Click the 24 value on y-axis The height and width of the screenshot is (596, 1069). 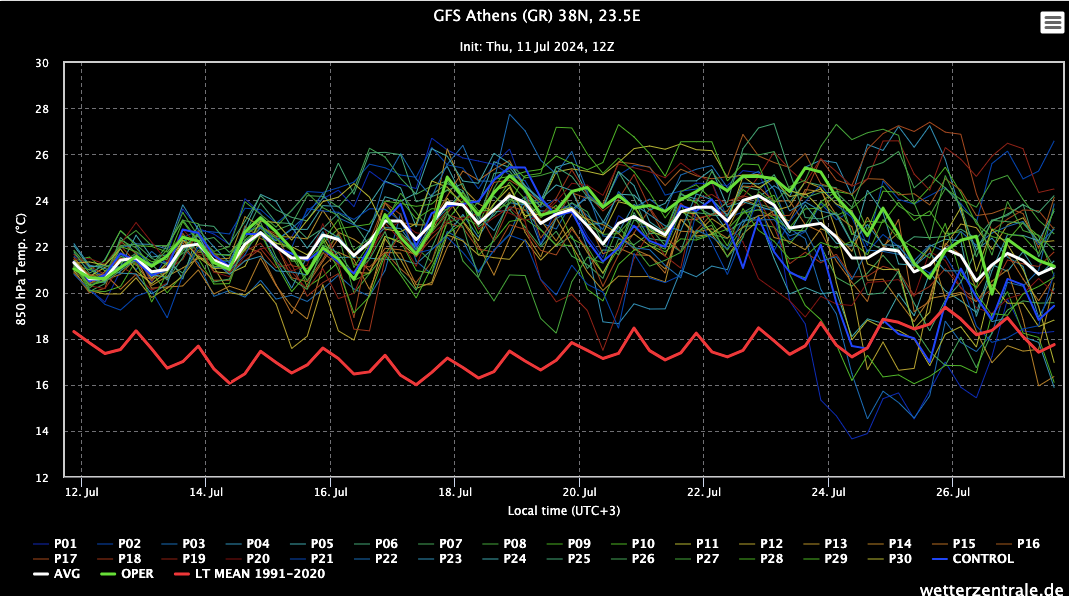[x=42, y=201]
